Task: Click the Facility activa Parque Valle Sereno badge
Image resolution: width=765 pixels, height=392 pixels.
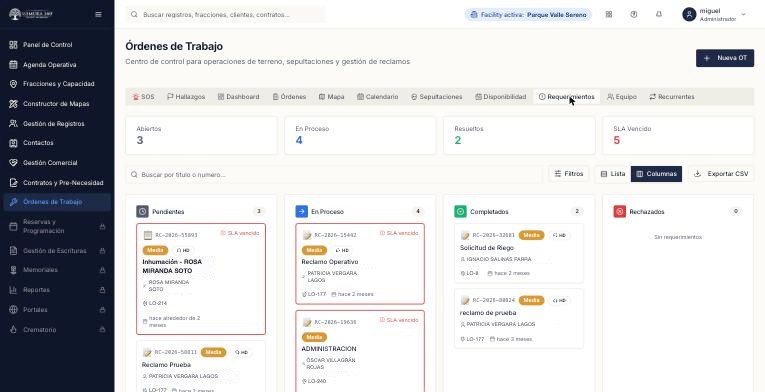Action: pyautogui.click(x=528, y=15)
